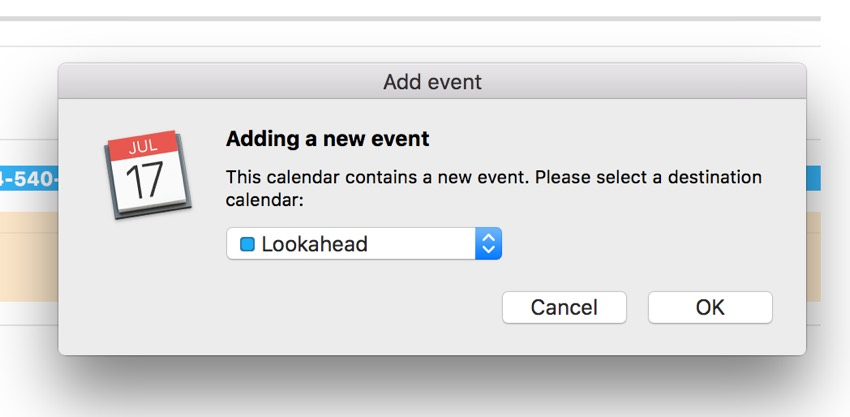
Task: Click the orange event block left of dialog
Action: (x=28, y=255)
